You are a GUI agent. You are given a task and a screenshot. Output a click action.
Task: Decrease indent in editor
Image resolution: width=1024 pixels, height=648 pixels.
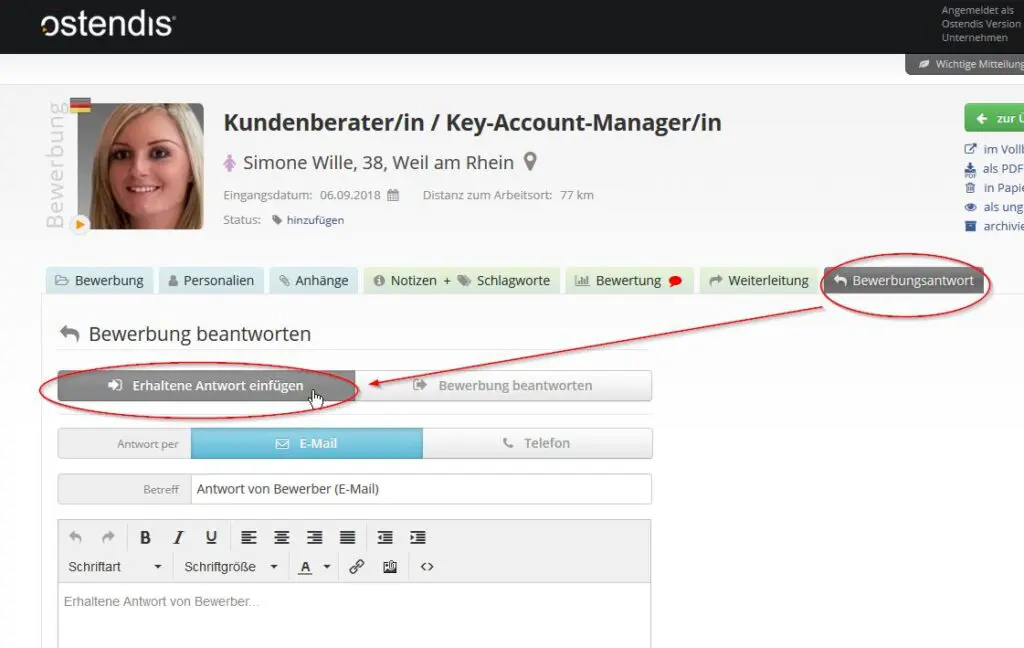385,537
